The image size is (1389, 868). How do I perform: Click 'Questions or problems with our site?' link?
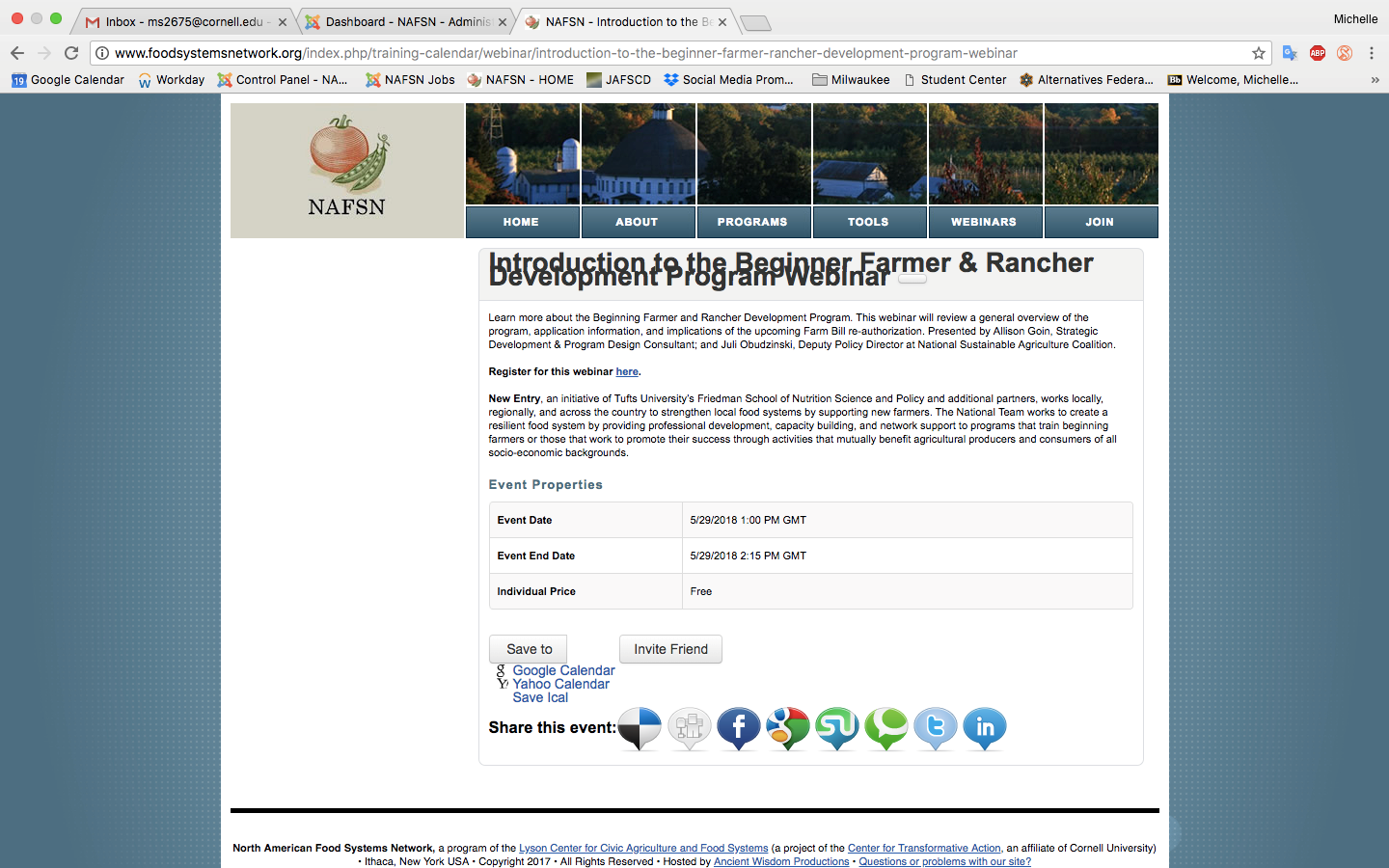coord(945,862)
